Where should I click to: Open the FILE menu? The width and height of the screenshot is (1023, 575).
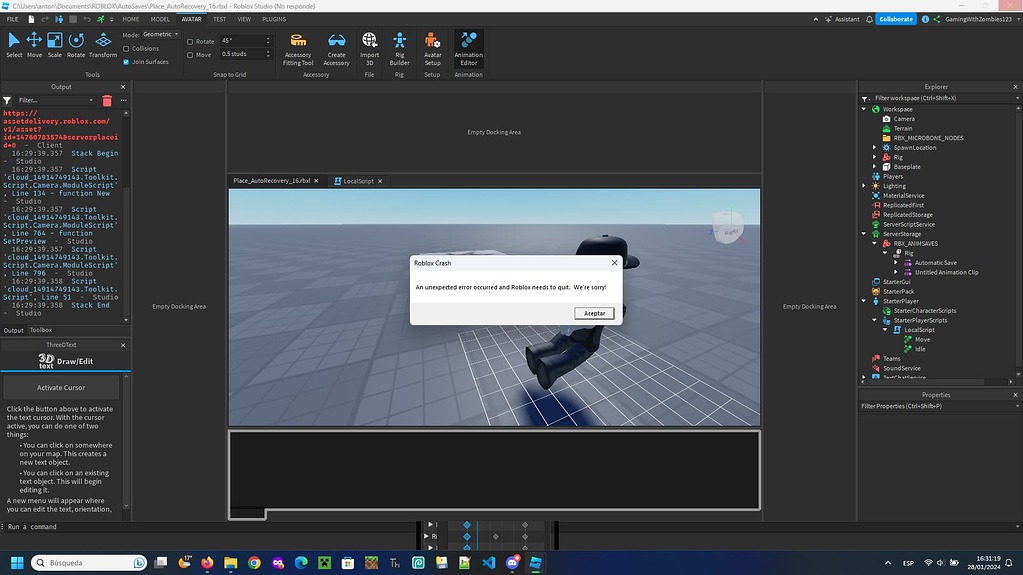pos(12,19)
